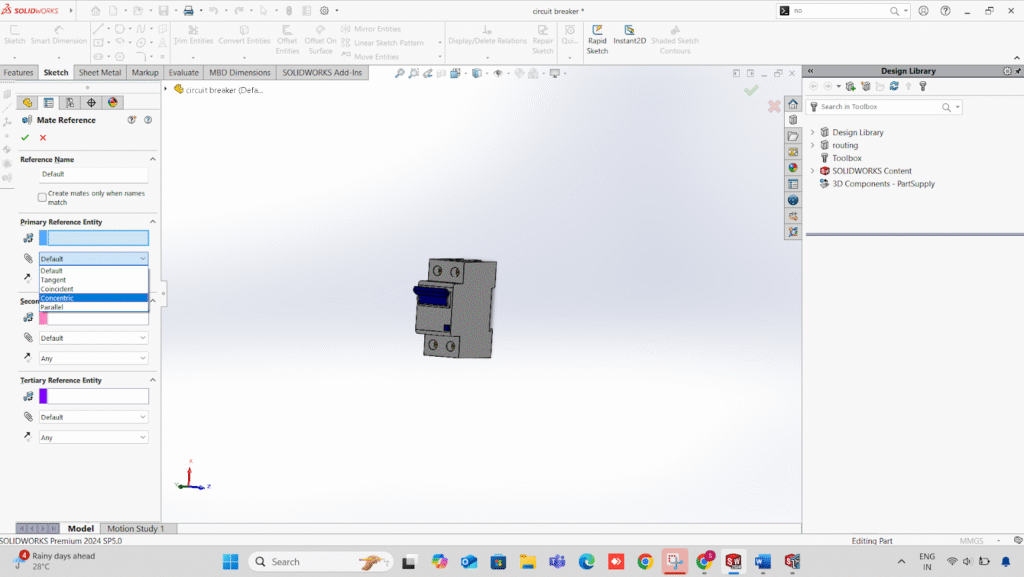Cancel Mate Reference with the red X

point(43,137)
